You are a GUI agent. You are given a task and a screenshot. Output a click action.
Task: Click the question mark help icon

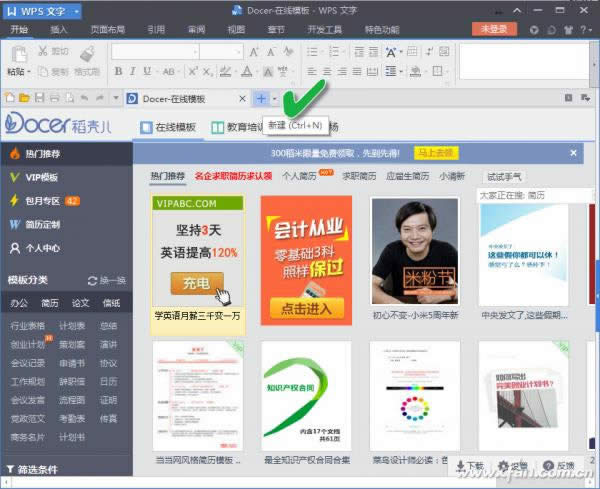coord(583,29)
